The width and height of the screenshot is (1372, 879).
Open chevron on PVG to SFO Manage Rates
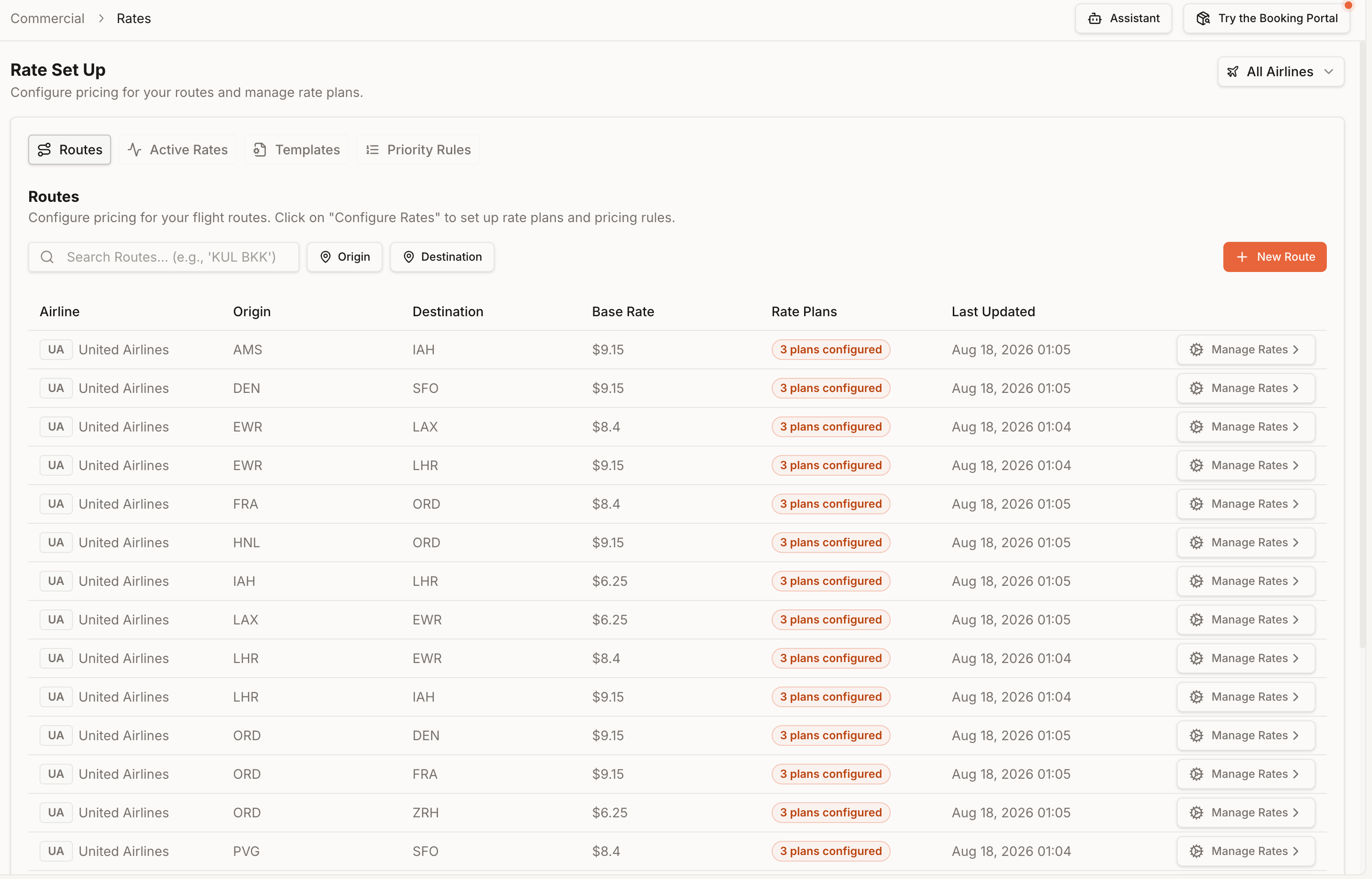(1296, 851)
